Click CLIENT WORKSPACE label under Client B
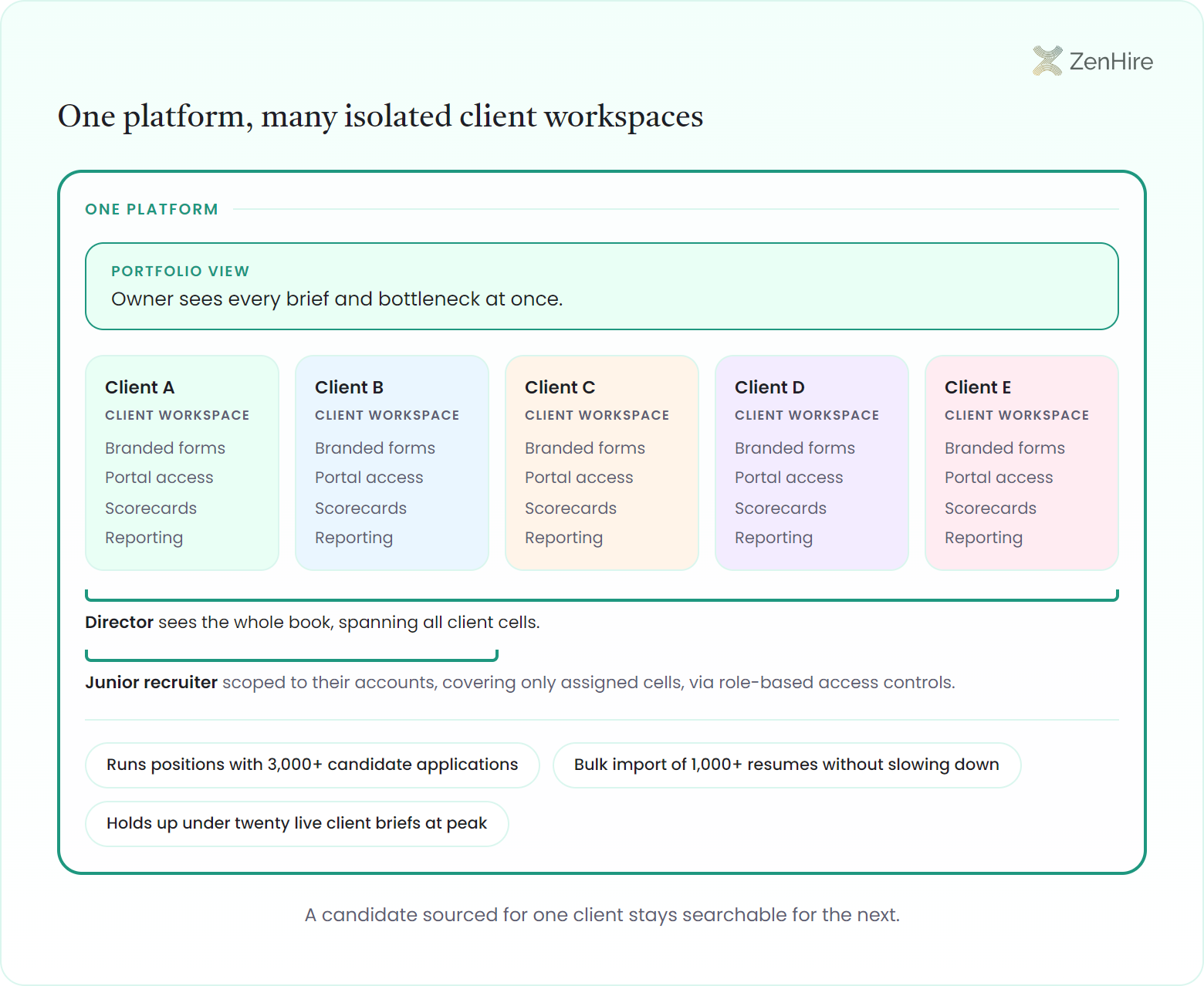 coord(387,415)
